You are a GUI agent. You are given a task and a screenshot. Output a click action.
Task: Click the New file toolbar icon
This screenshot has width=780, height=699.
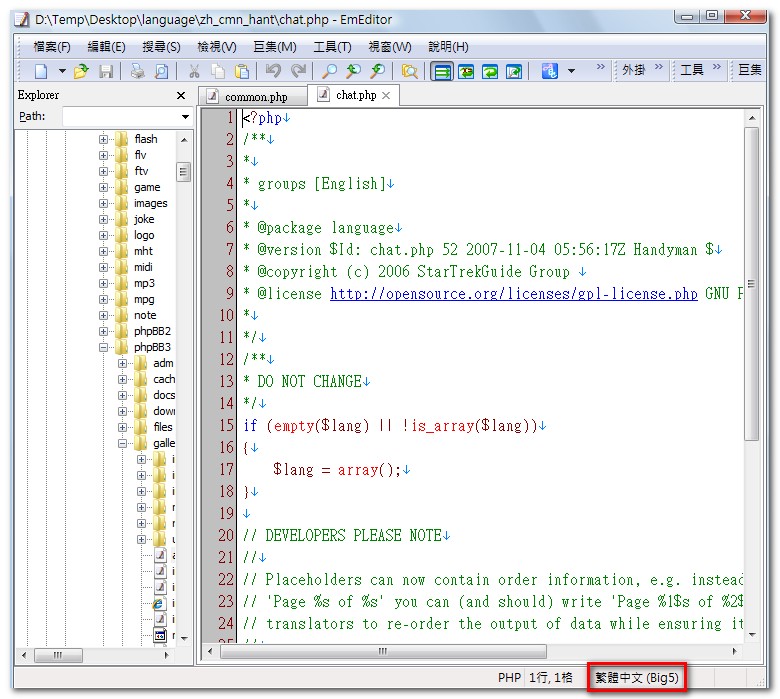point(41,71)
